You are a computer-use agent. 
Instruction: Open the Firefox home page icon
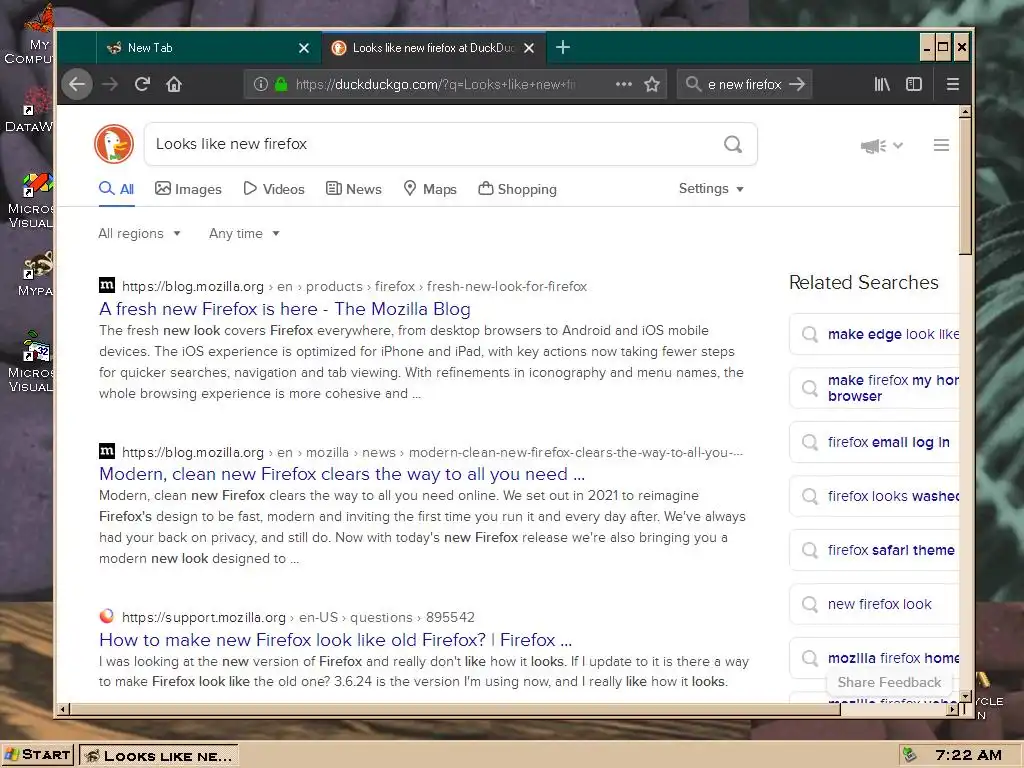(x=174, y=84)
